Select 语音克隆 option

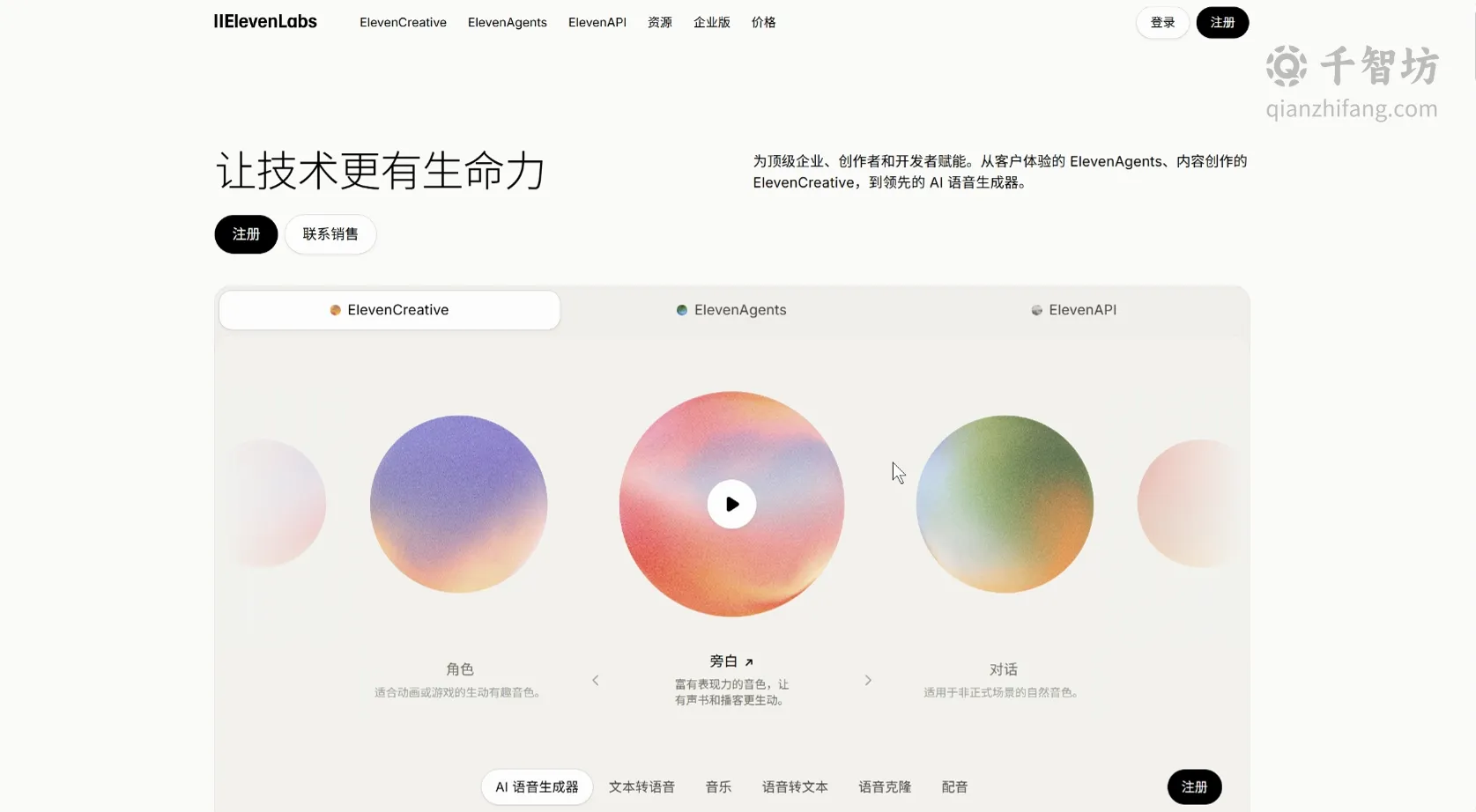(885, 786)
